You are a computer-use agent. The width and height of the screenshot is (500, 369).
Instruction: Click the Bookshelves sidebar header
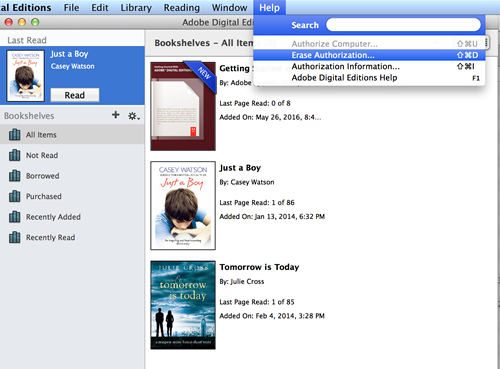coord(29,116)
